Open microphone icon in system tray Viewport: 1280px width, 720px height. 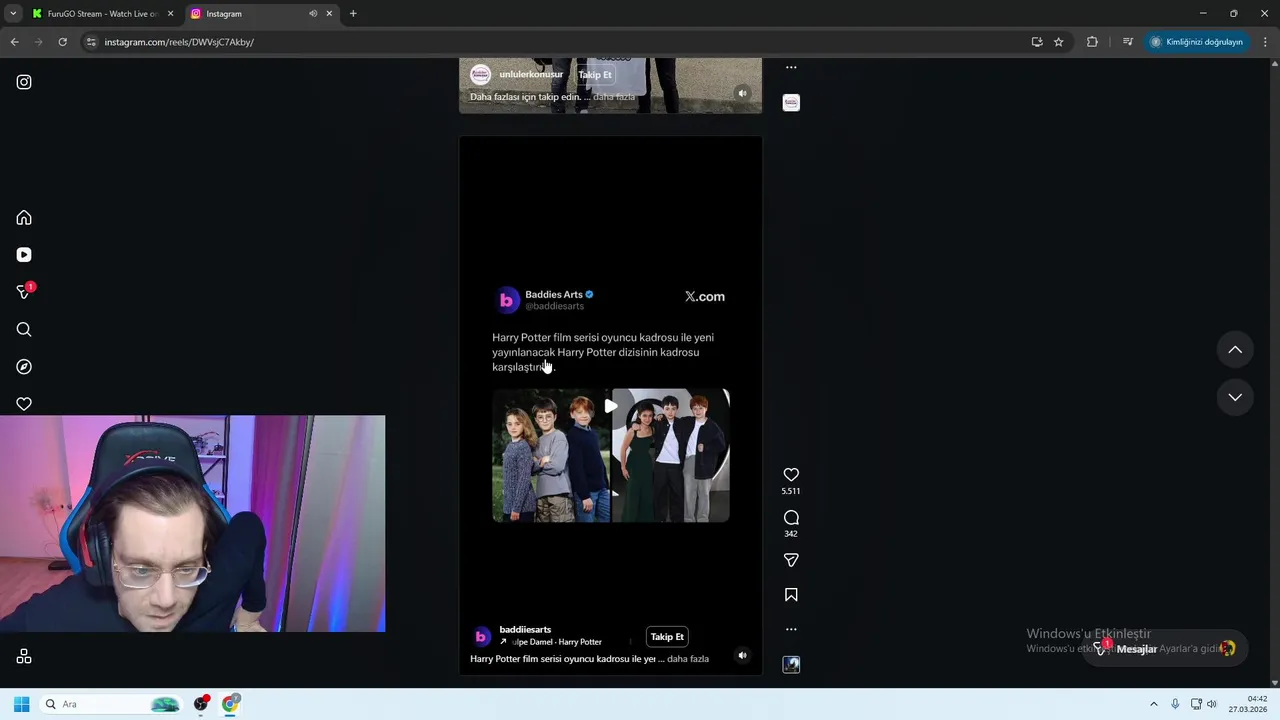tap(1175, 704)
